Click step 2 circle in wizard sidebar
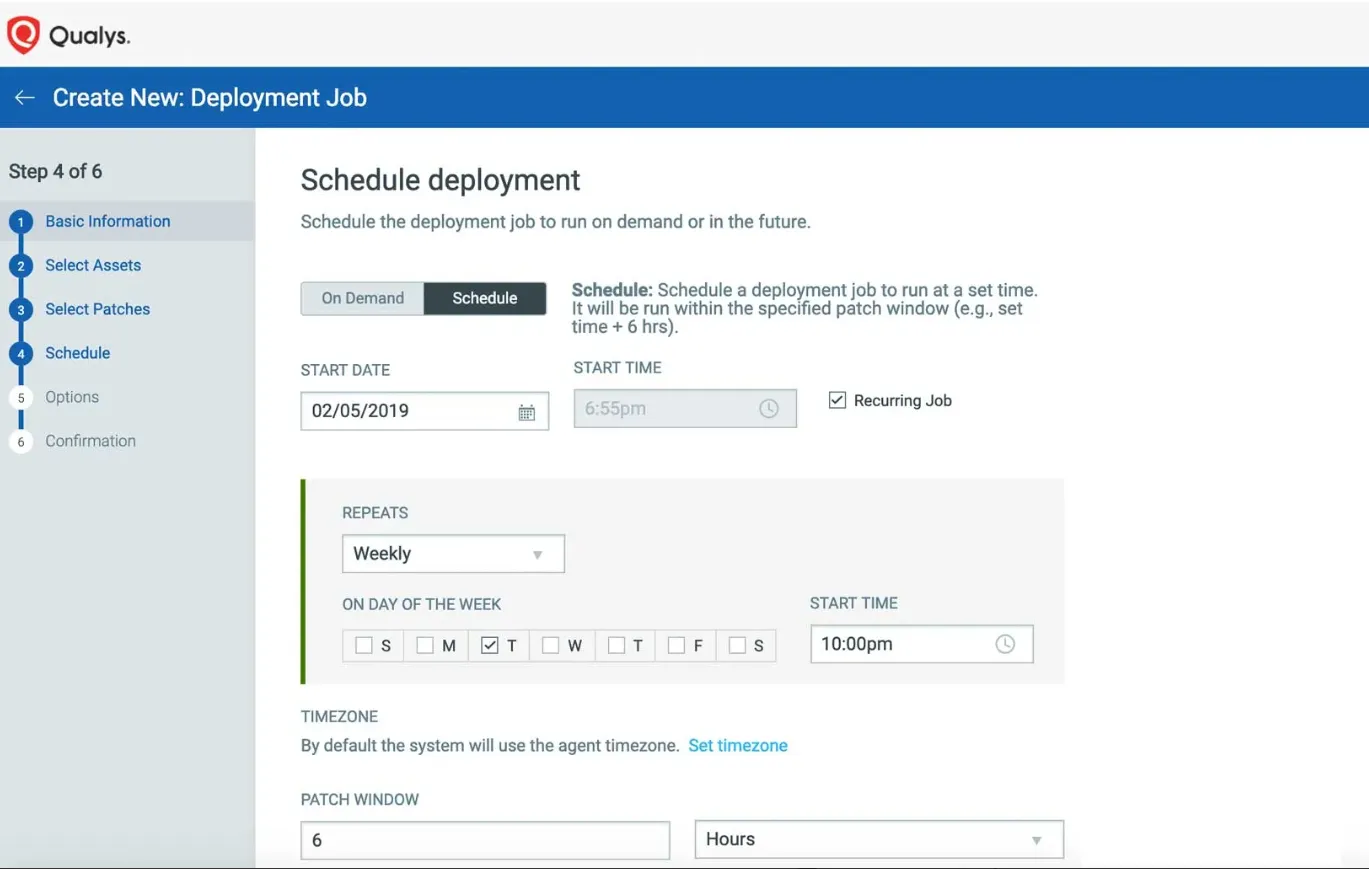The width and height of the screenshot is (1369, 869). coord(21,266)
